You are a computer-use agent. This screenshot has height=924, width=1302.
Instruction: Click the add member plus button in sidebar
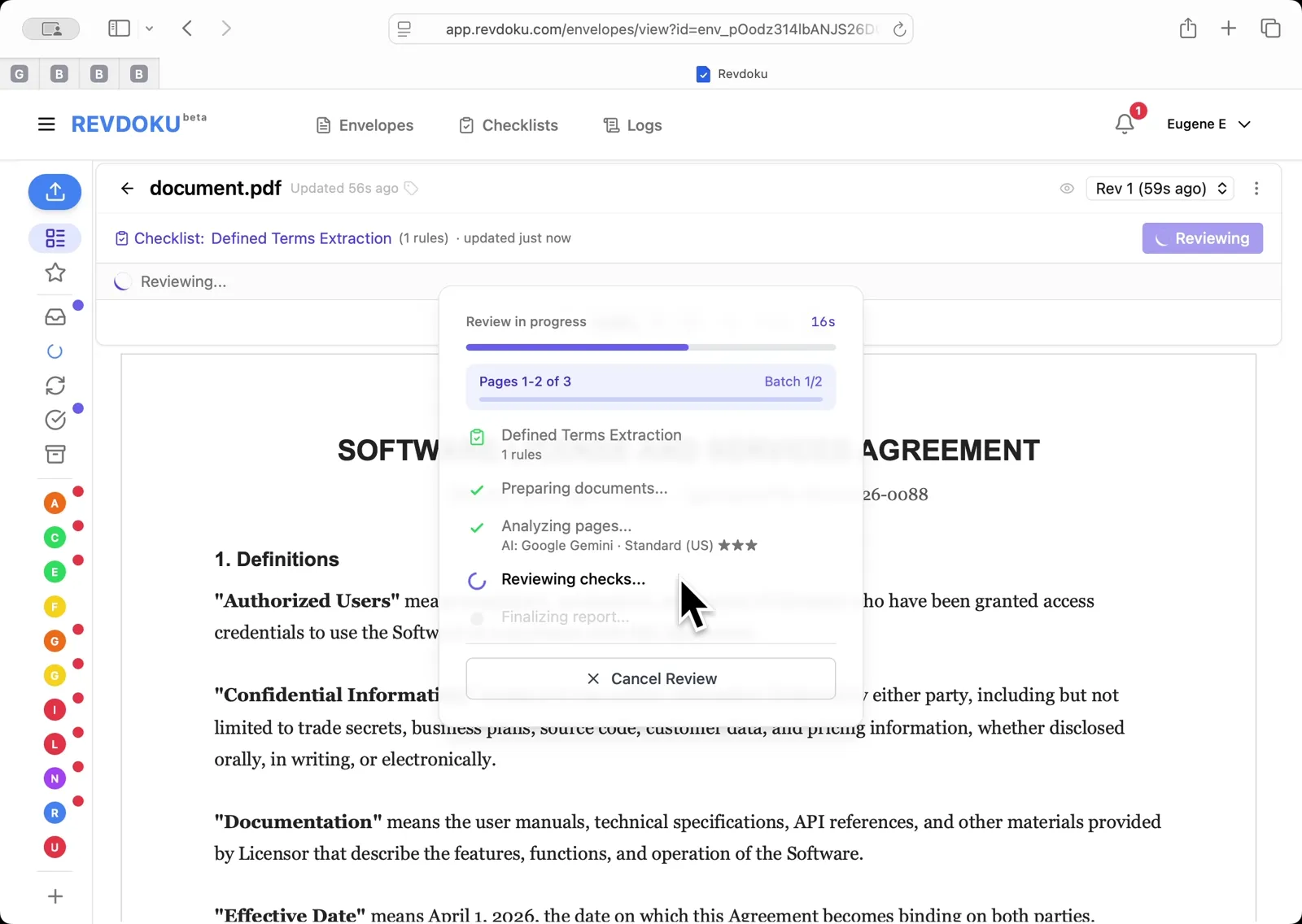[55, 896]
